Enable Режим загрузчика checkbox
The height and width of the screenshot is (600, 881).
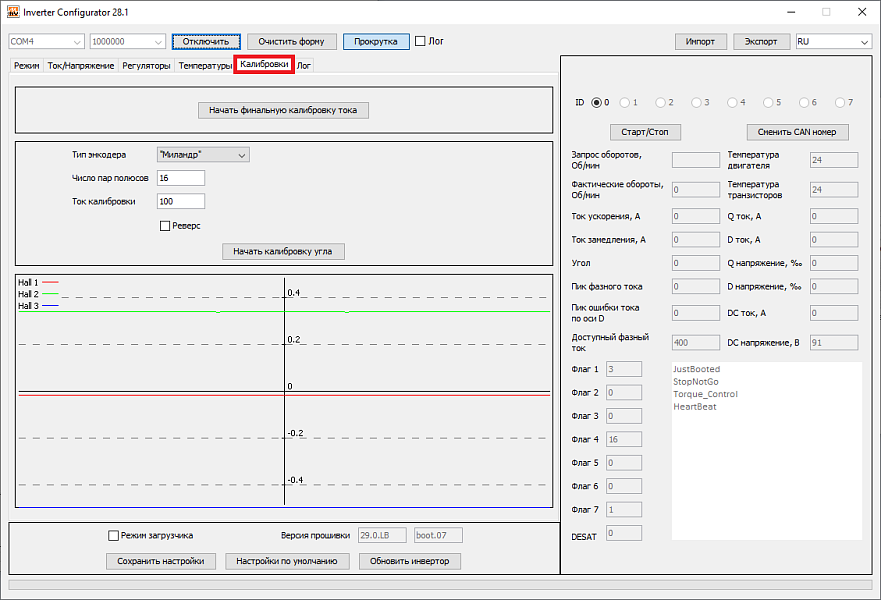tap(114, 536)
